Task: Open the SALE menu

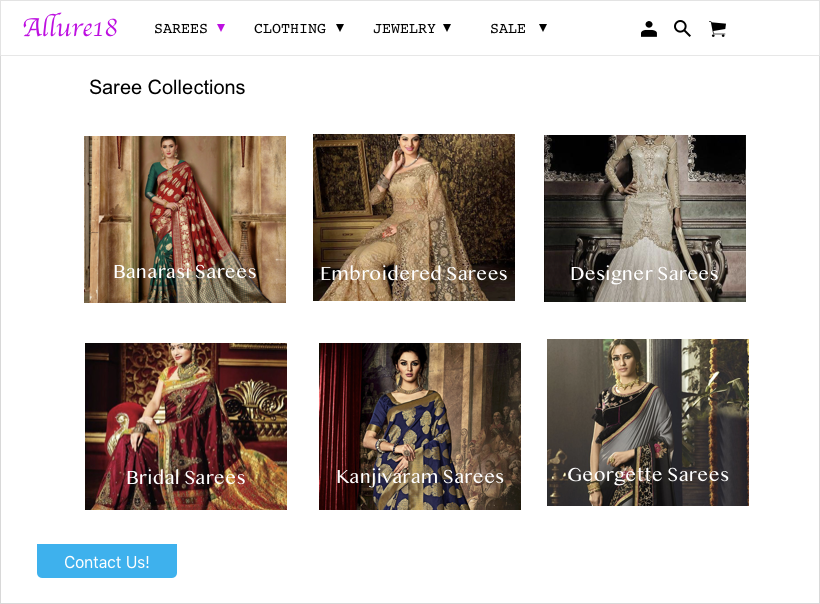Action: [508, 28]
